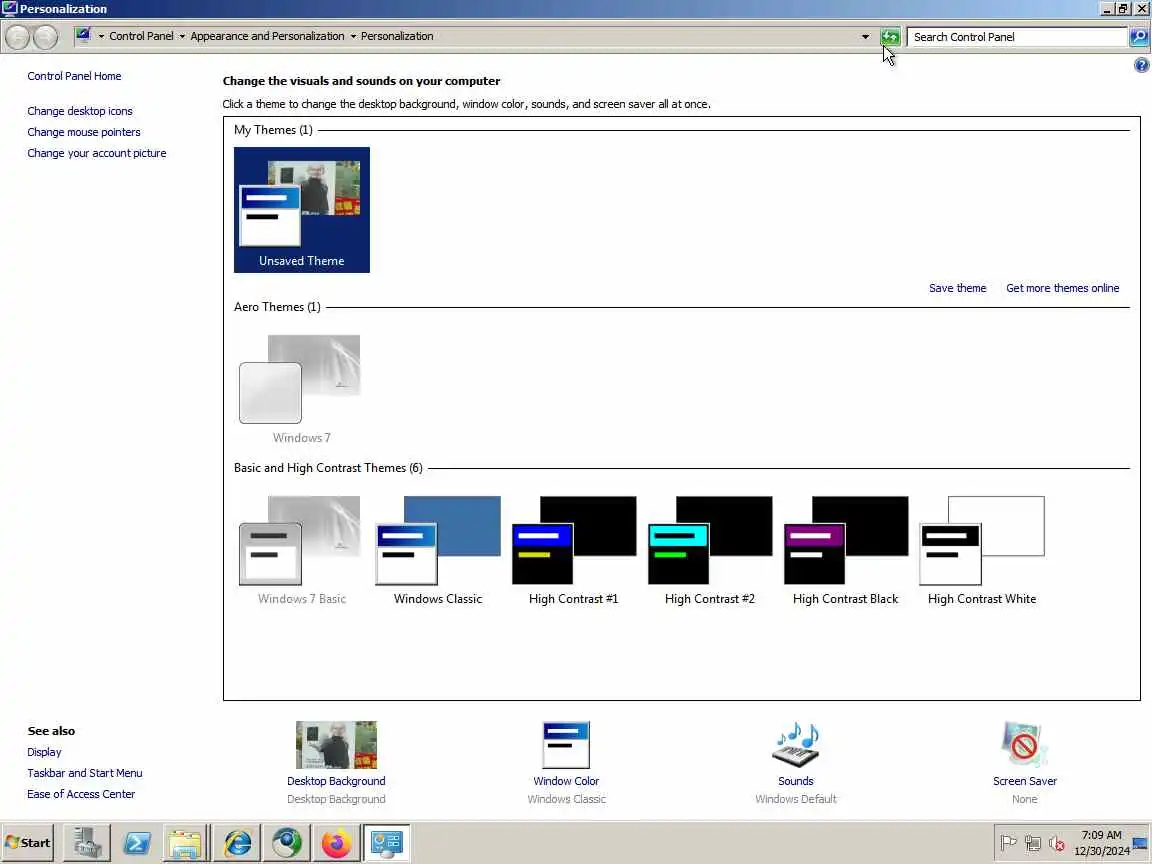
Task: Open Change desktop icons link
Action: pyautogui.click(x=80, y=111)
